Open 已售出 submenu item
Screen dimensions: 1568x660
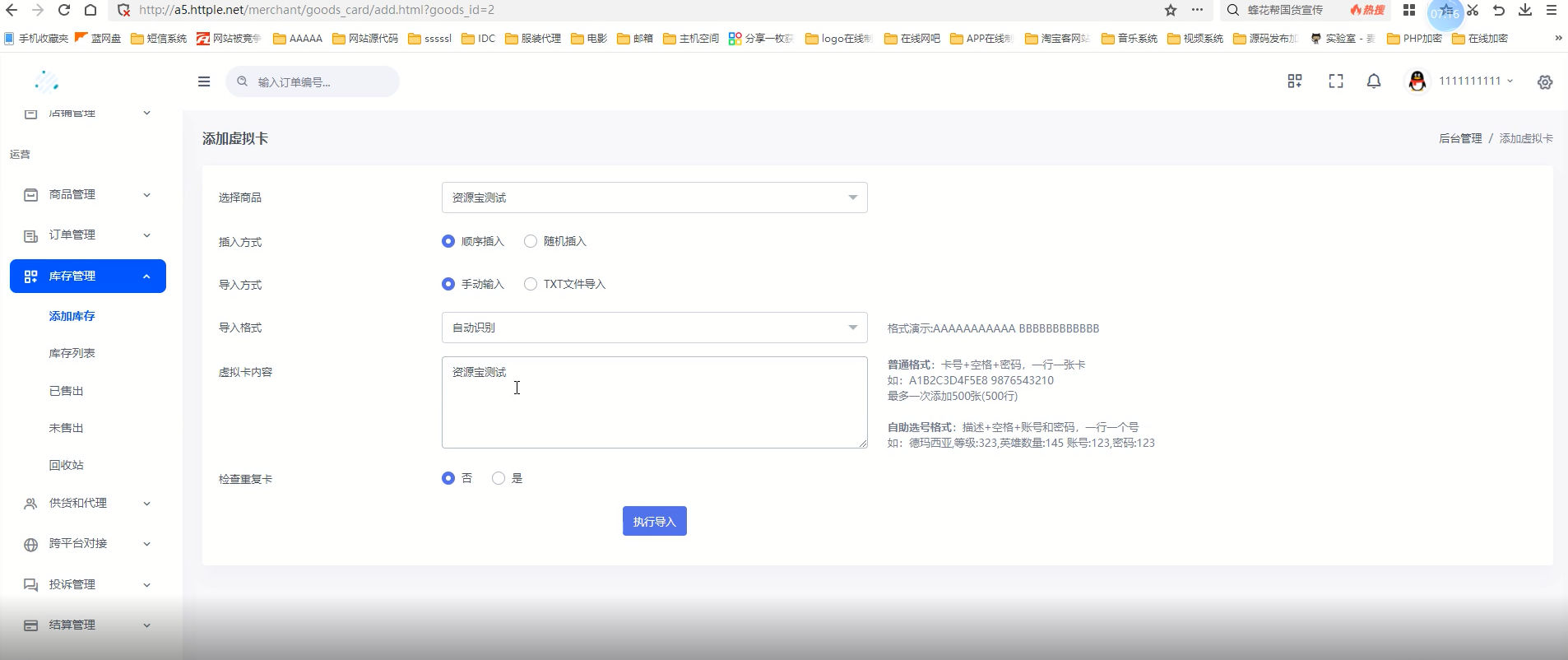(x=66, y=391)
